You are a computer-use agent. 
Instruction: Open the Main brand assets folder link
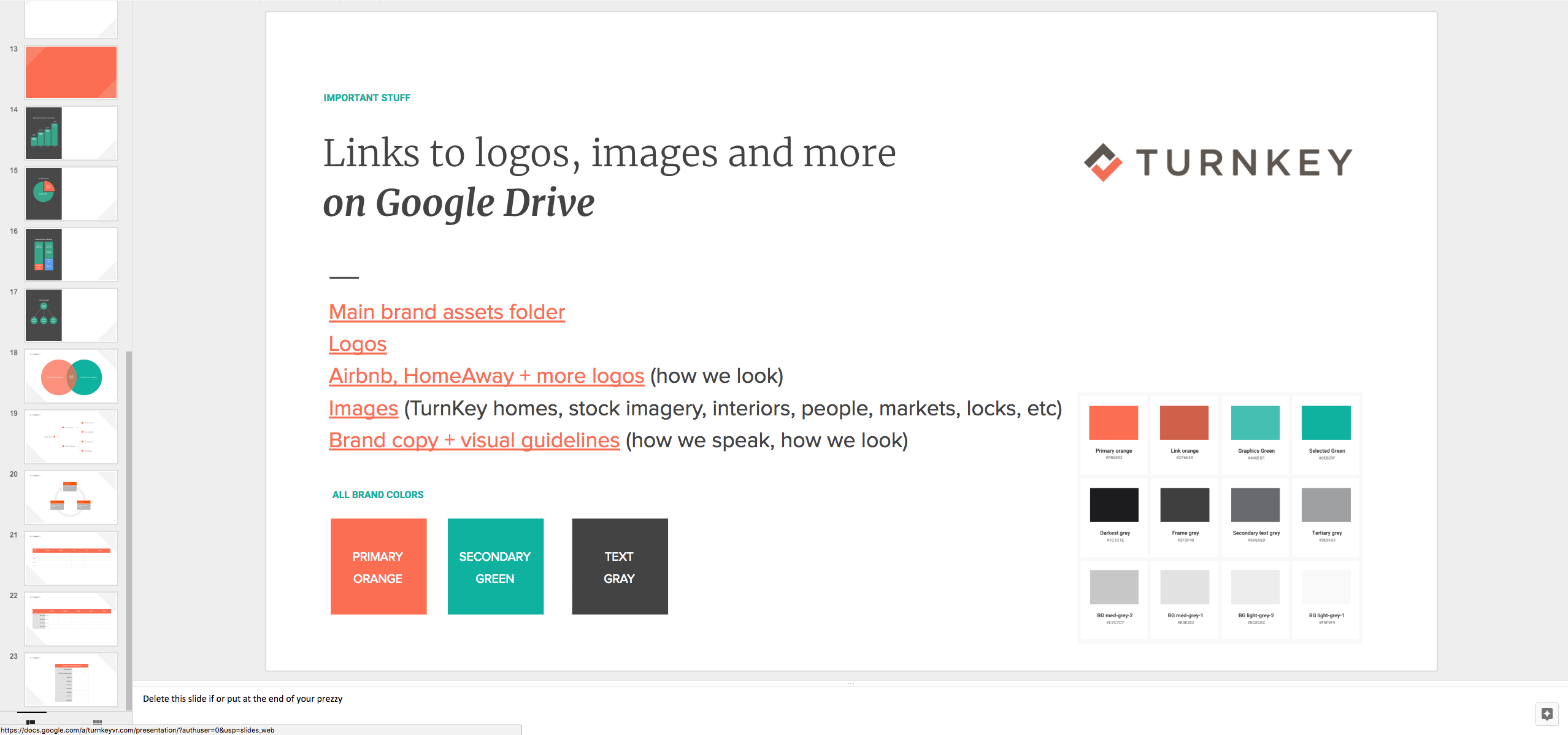coord(447,312)
